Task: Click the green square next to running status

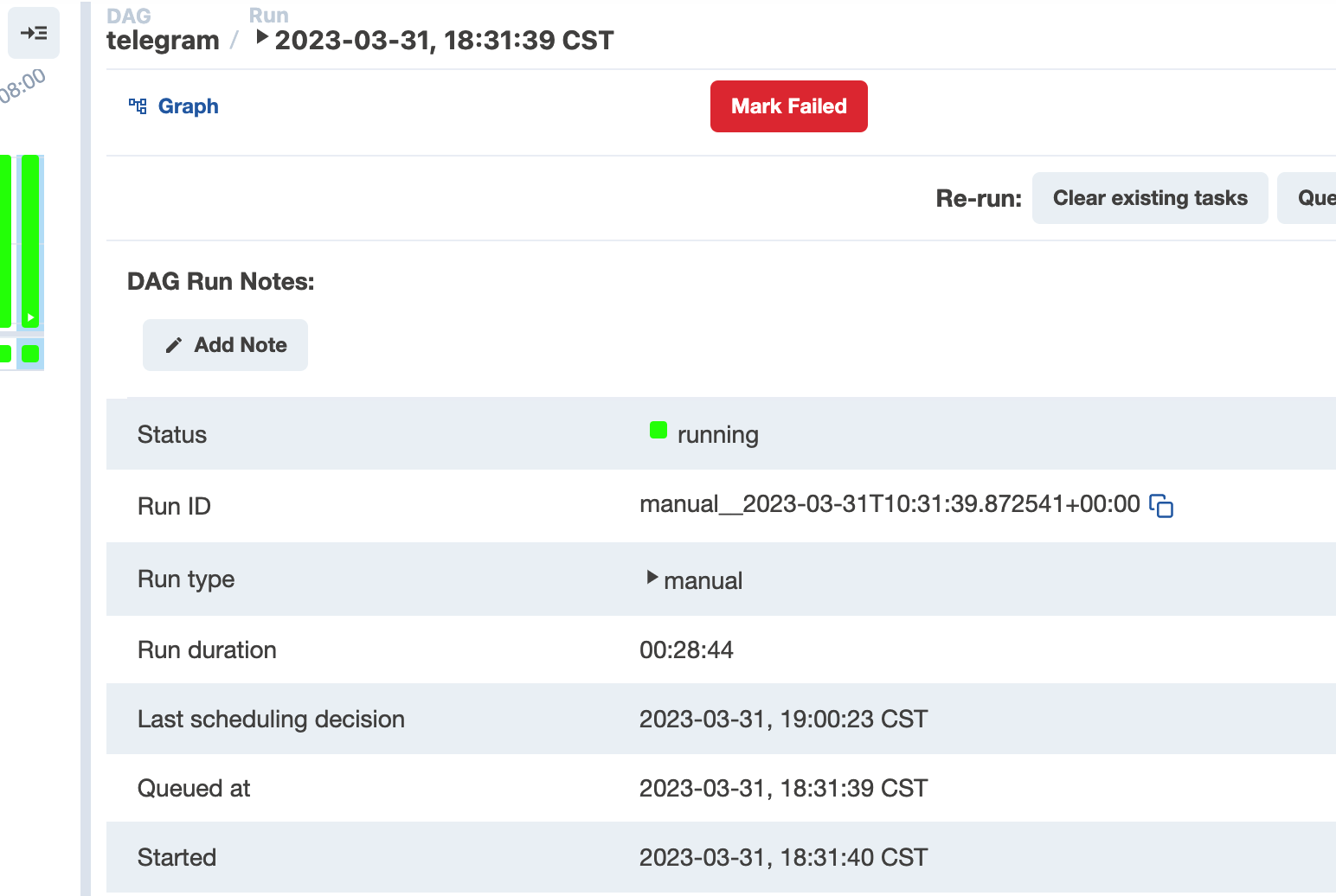Action: click(x=658, y=428)
